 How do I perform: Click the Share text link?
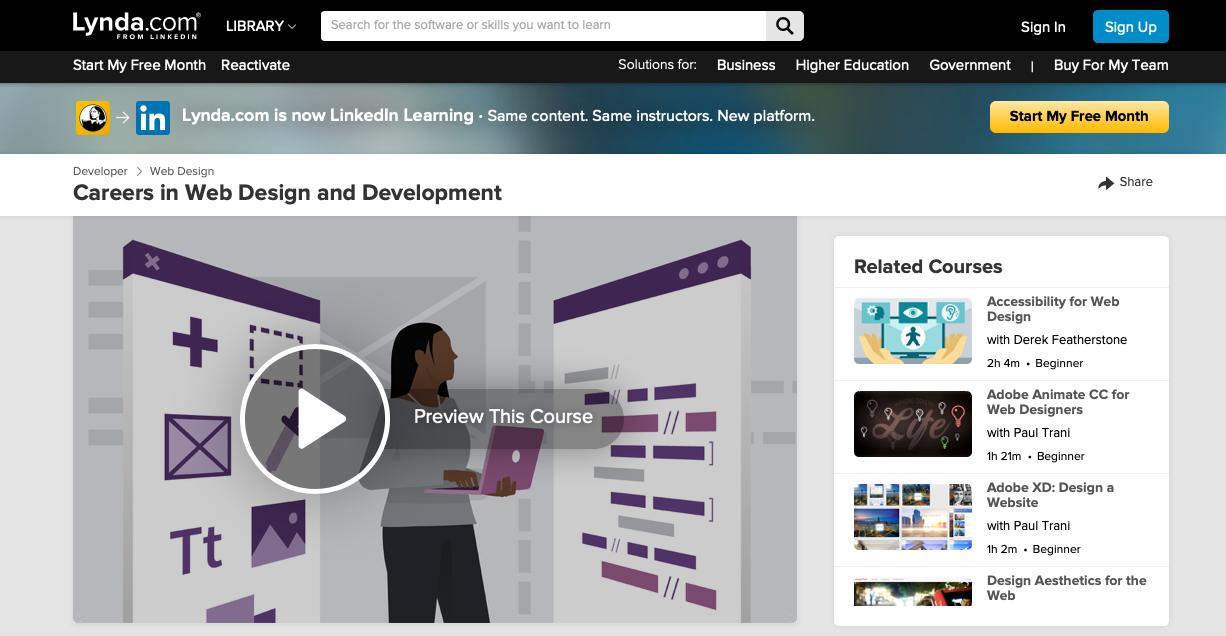tap(1136, 182)
